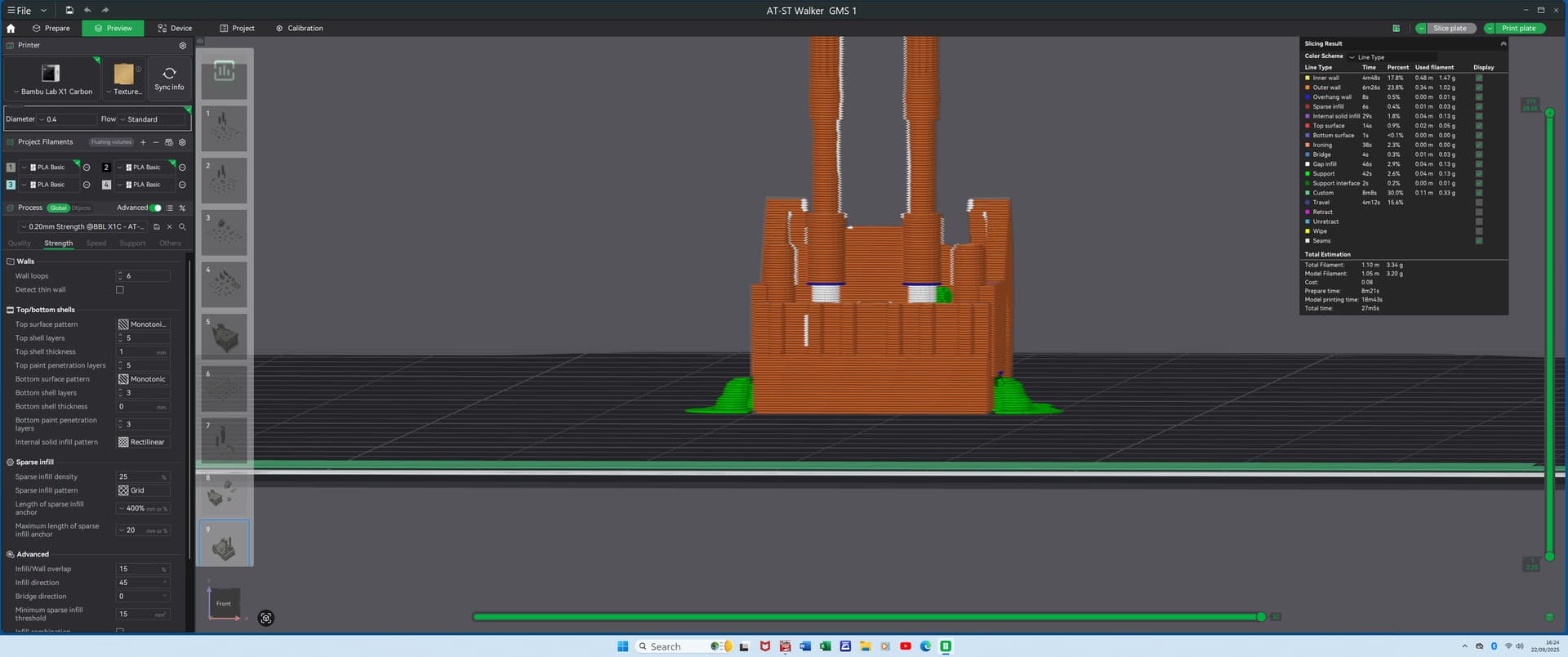This screenshot has width=1568, height=657.
Task: Save the project with the disk icon
Action: pyautogui.click(x=69, y=10)
